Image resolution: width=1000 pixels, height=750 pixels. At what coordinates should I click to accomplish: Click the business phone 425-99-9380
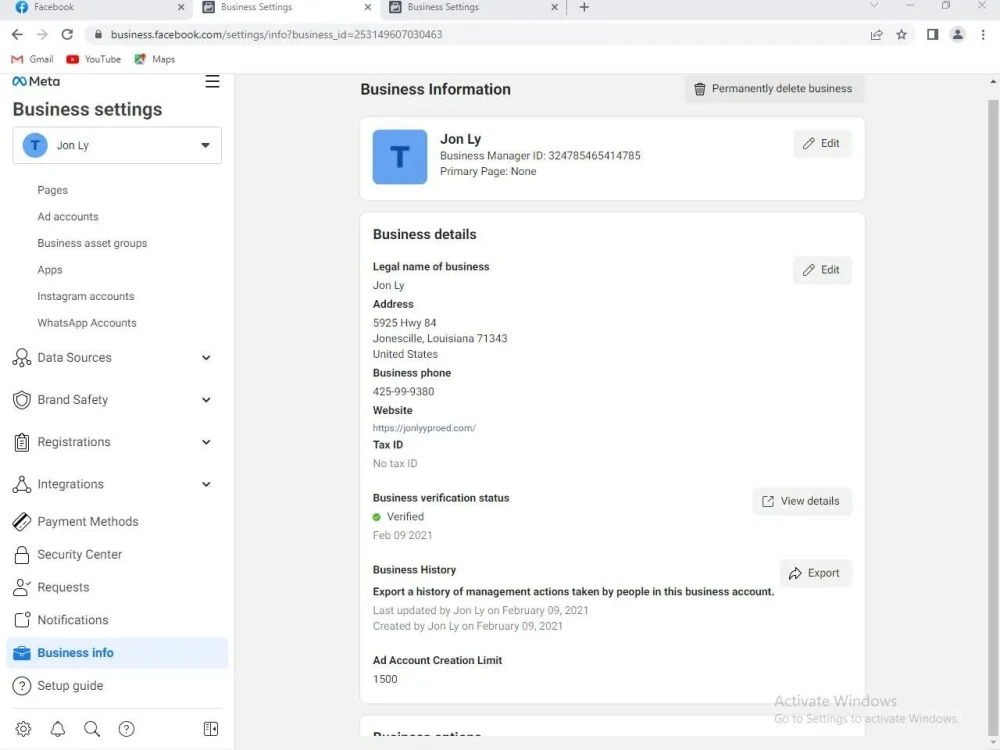[403, 392]
